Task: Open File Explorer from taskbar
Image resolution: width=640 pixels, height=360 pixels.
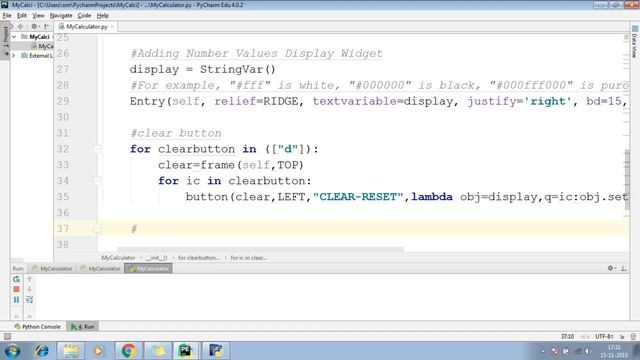Action: click(71, 351)
